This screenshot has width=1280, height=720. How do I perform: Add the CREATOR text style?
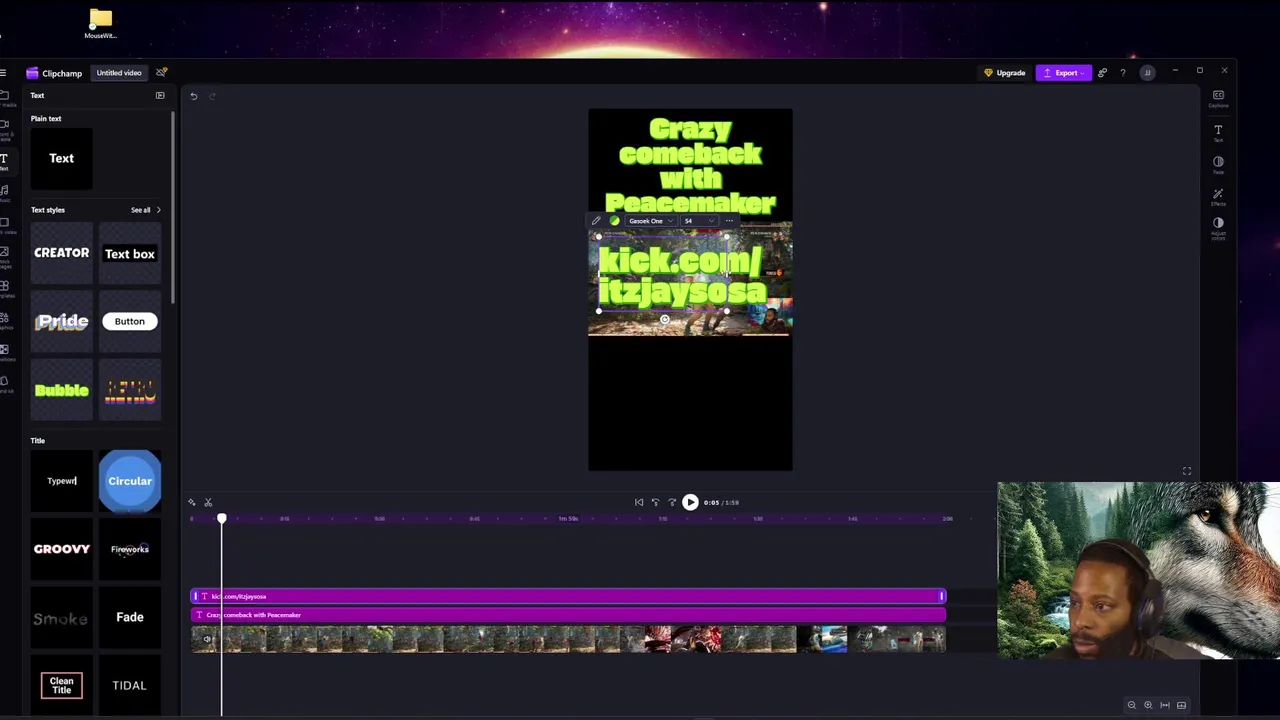(62, 253)
